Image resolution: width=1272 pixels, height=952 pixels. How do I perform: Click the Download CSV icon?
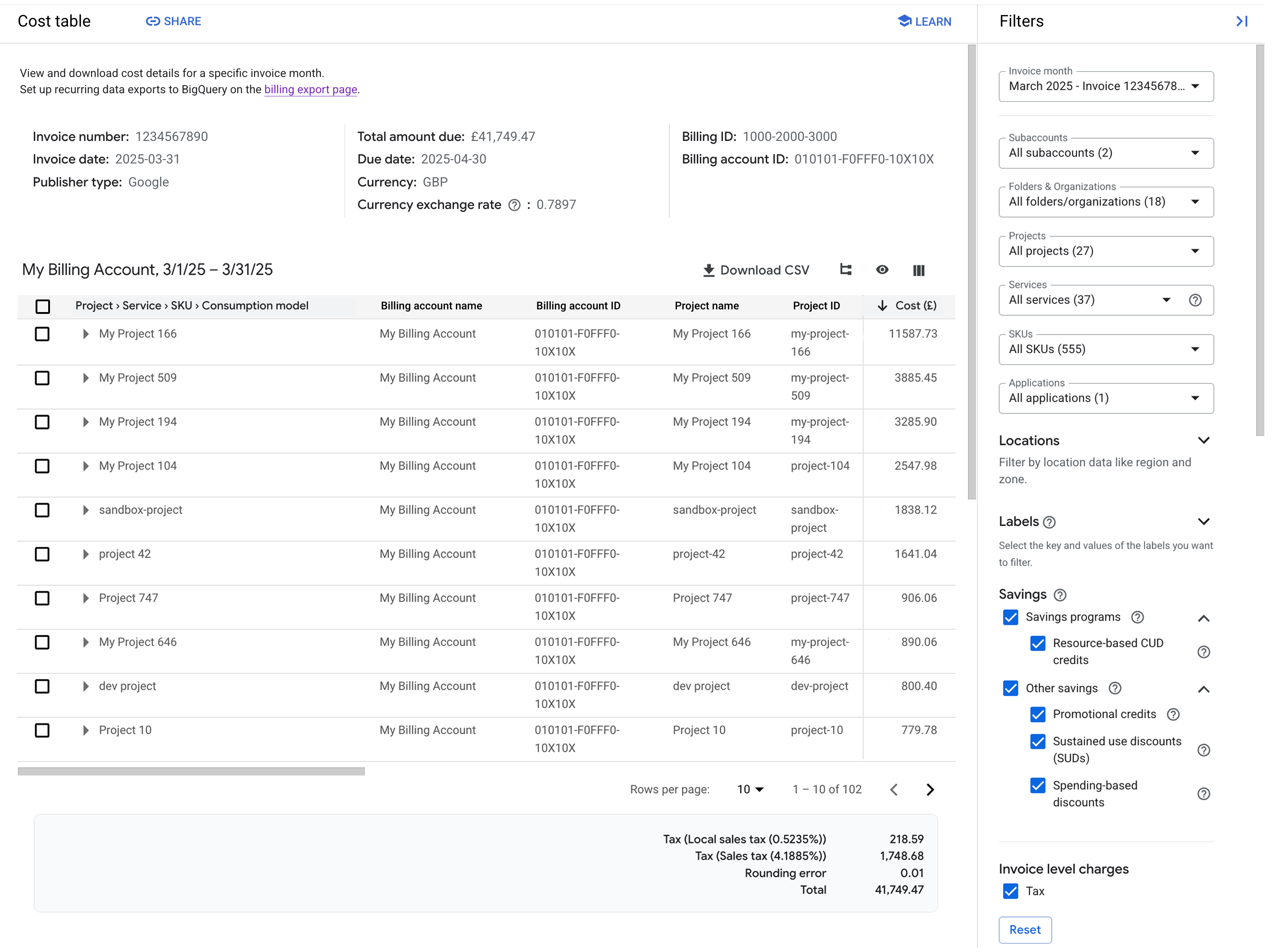(x=709, y=270)
